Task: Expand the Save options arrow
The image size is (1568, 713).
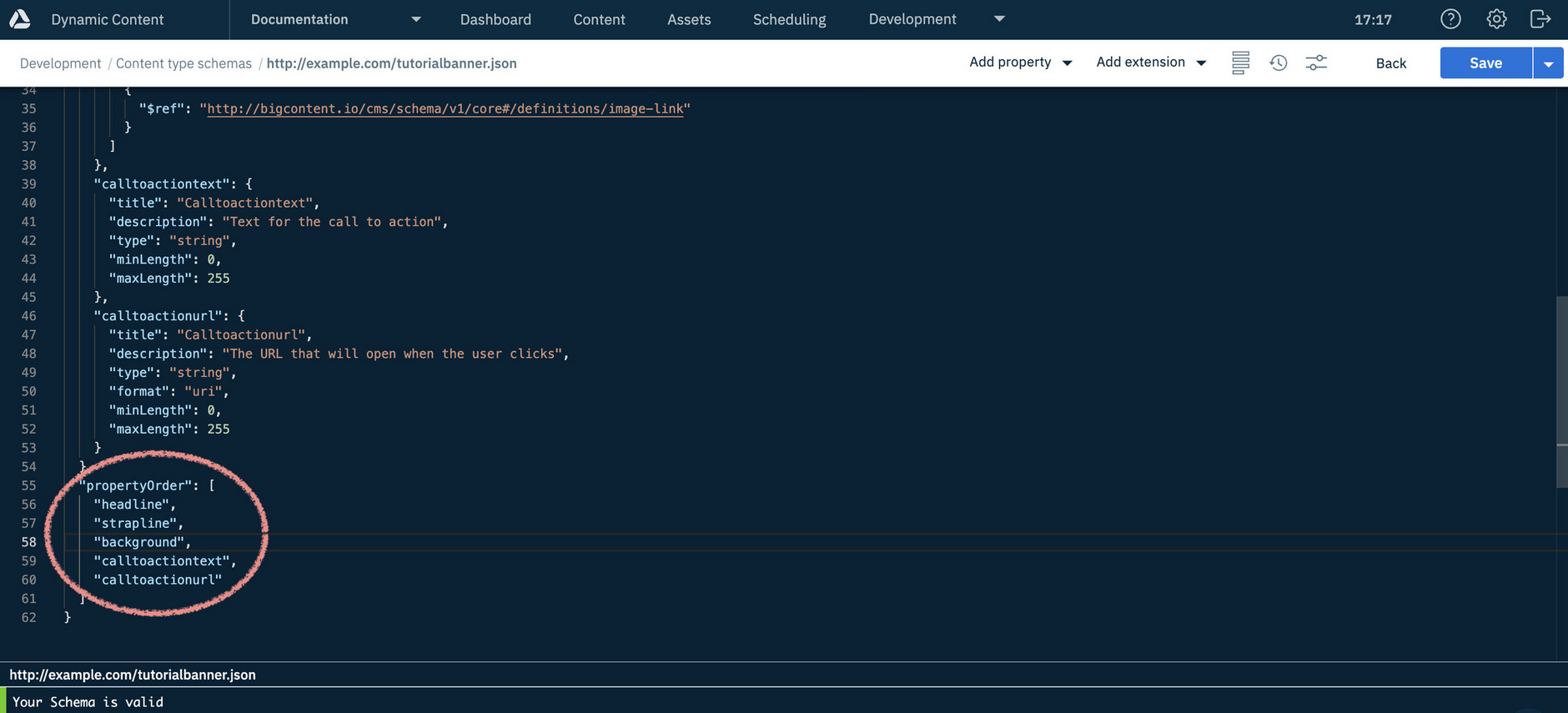Action: coord(1548,63)
